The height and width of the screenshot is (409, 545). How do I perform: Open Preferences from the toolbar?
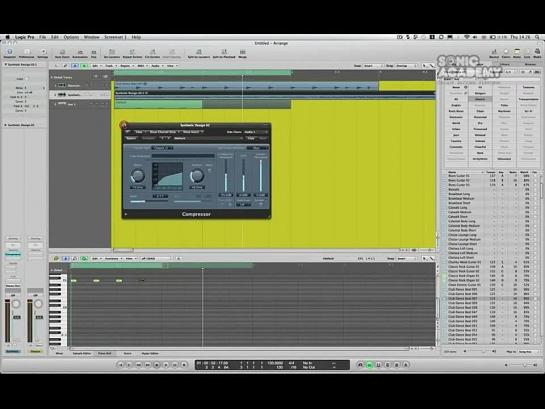[26, 53]
